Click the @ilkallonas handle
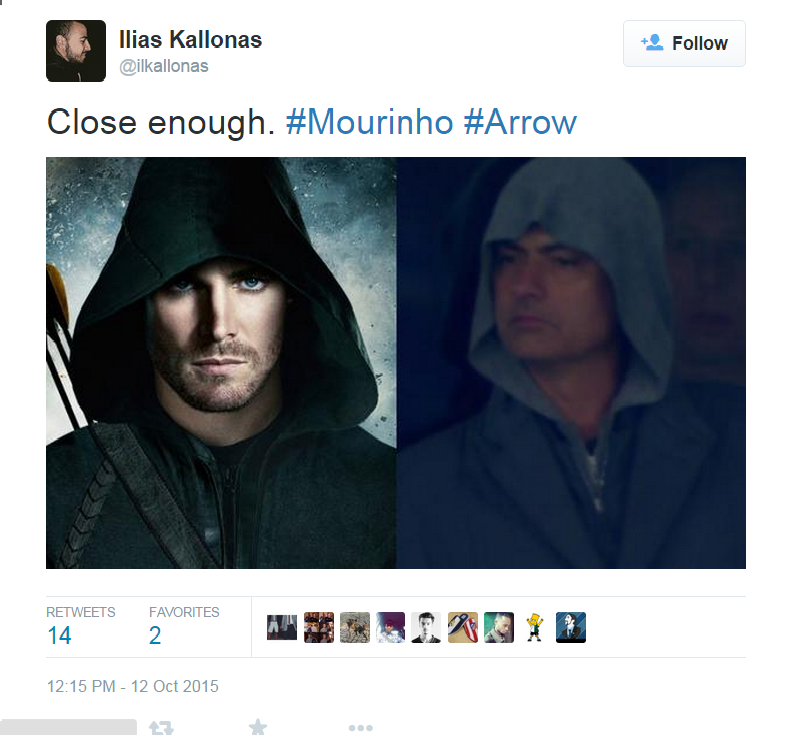This screenshot has height=735, width=793. tap(163, 66)
